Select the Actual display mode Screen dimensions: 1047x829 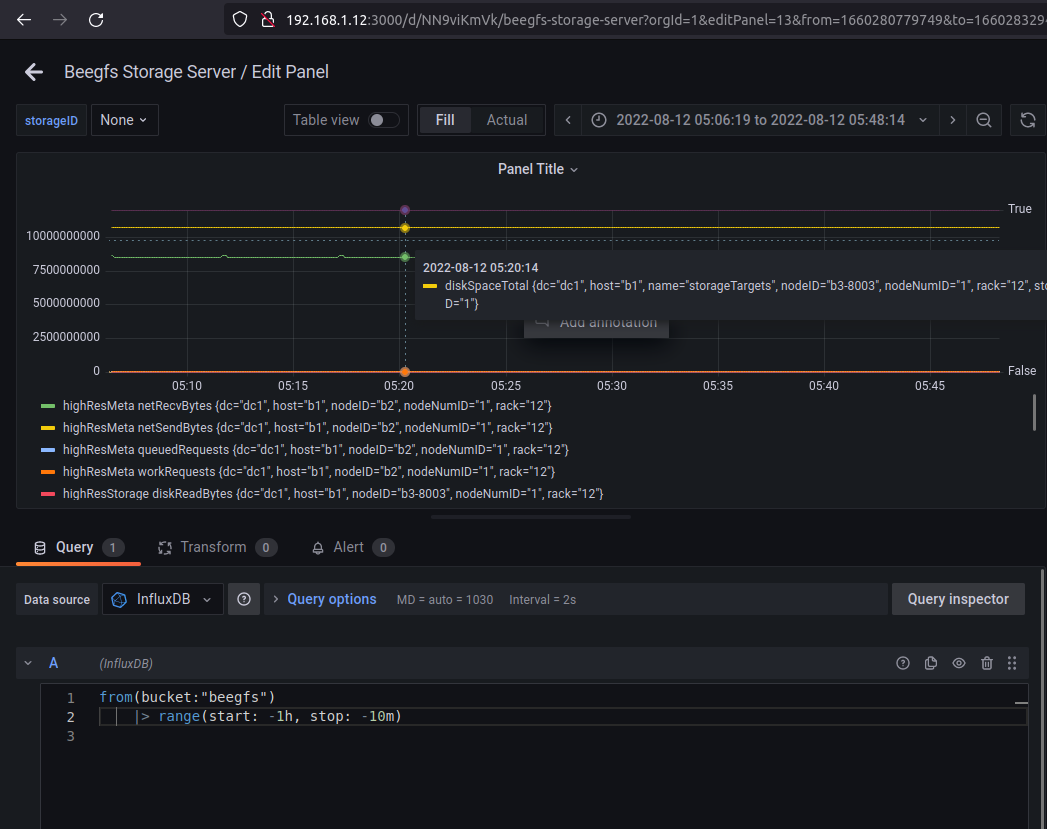tap(507, 120)
